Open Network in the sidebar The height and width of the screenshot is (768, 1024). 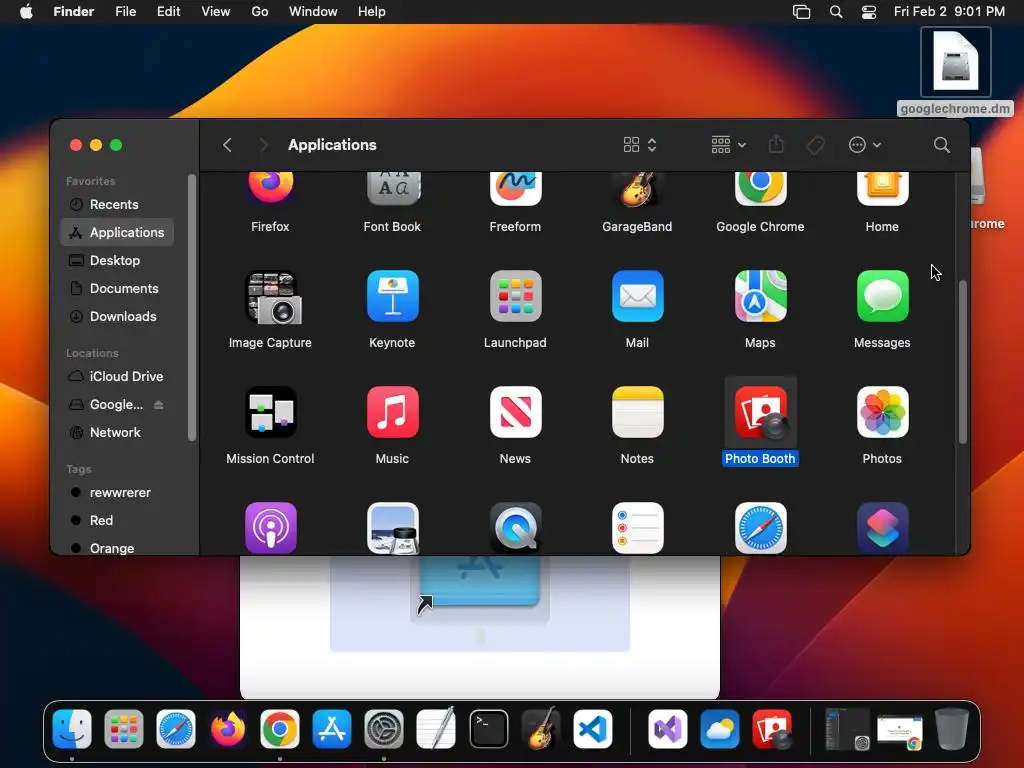117,433
